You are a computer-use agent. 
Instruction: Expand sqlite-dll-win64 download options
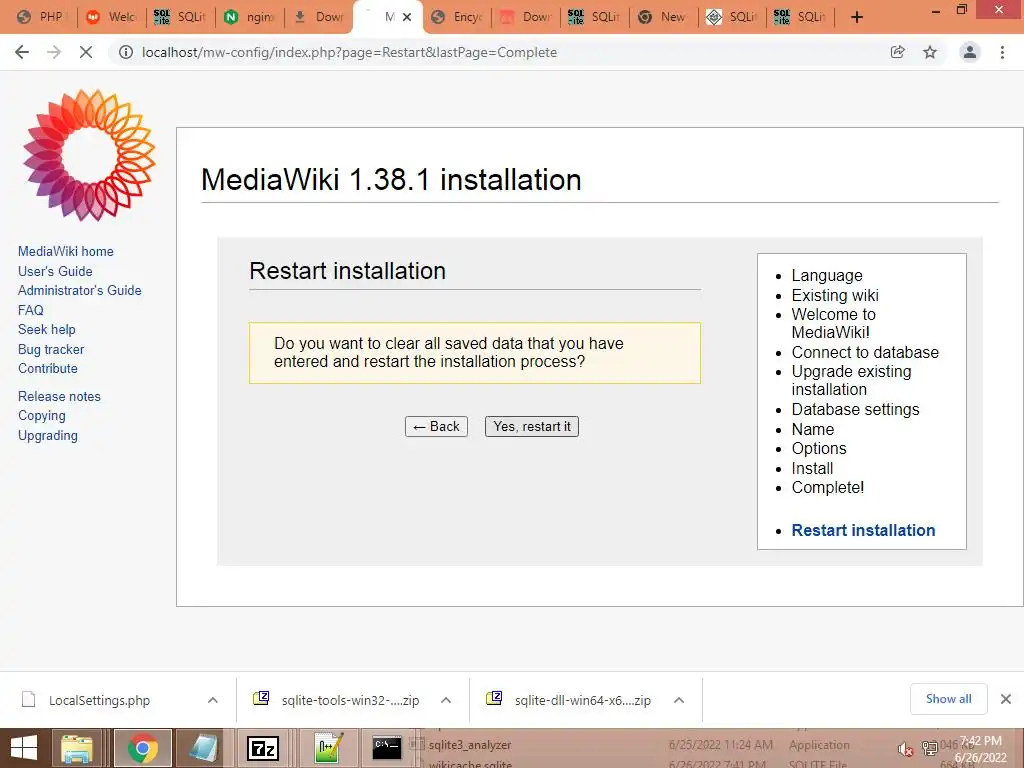coord(679,700)
